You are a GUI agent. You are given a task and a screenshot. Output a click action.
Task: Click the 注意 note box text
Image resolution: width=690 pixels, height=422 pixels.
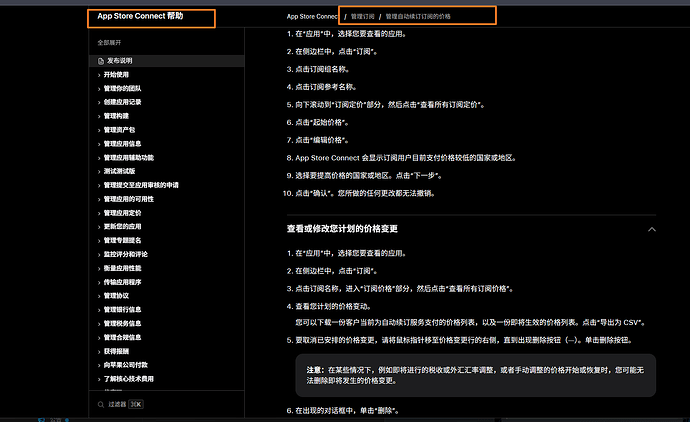[475, 375]
